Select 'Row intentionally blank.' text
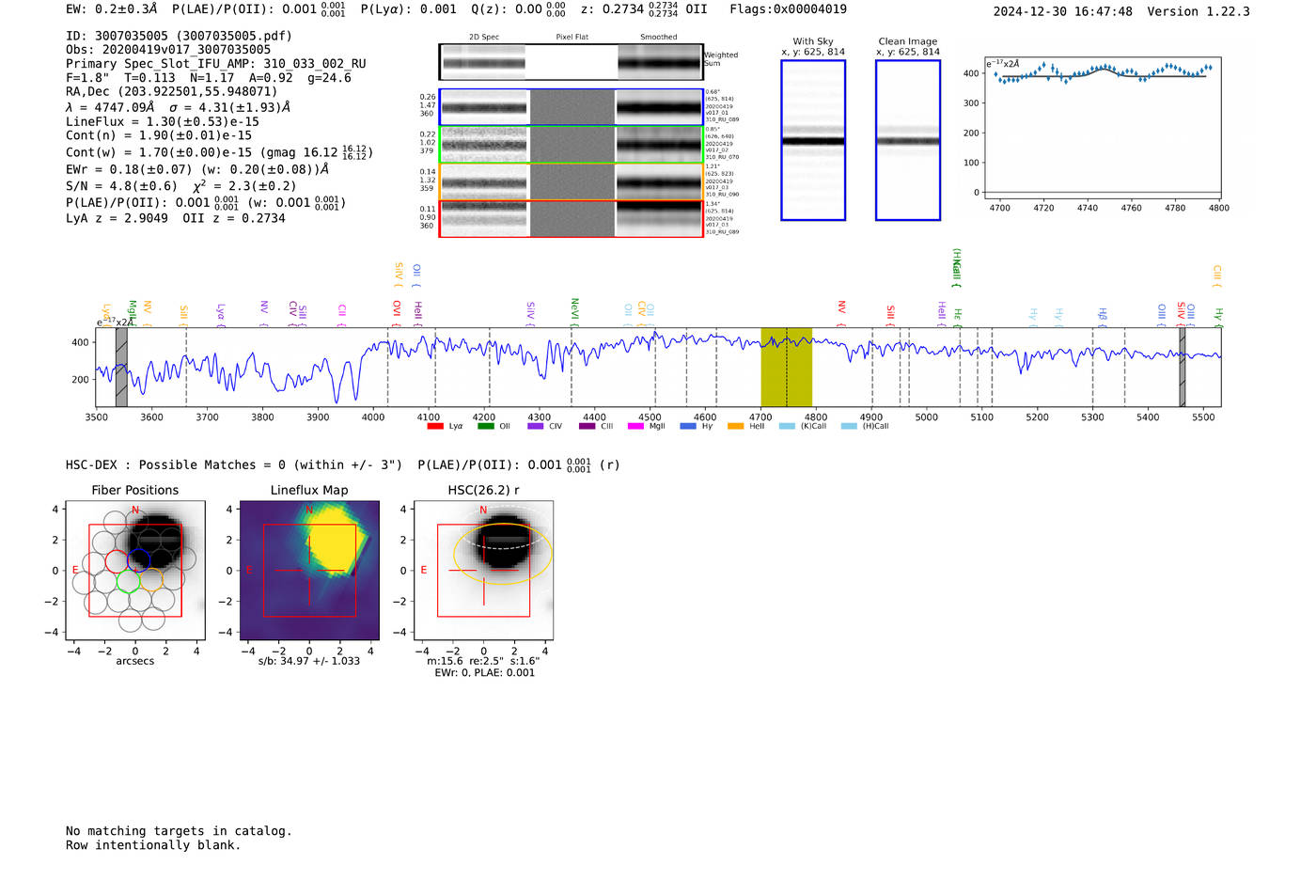 click(x=153, y=845)
